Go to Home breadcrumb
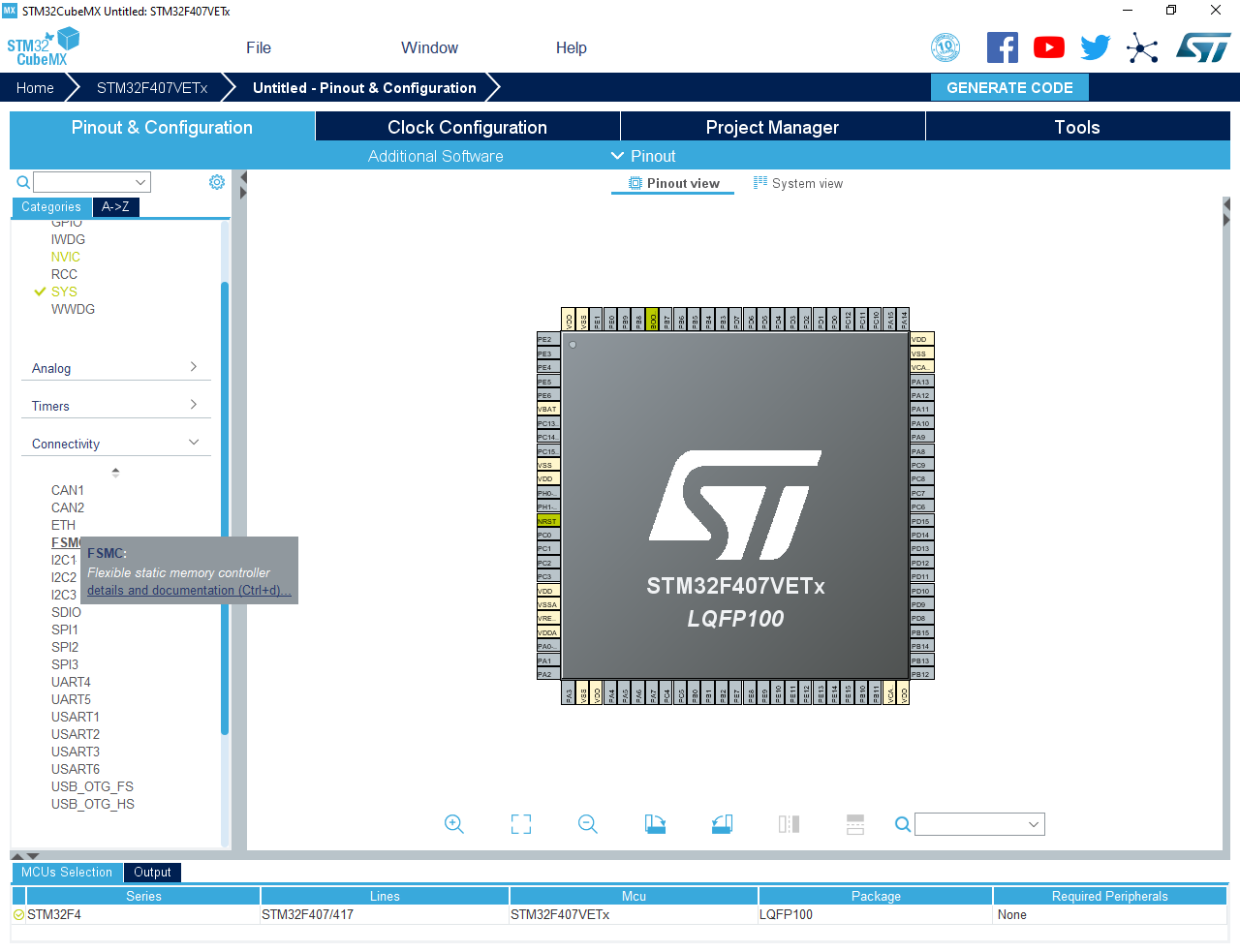The height and width of the screenshot is (952, 1240). pyautogui.click(x=35, y=87)
